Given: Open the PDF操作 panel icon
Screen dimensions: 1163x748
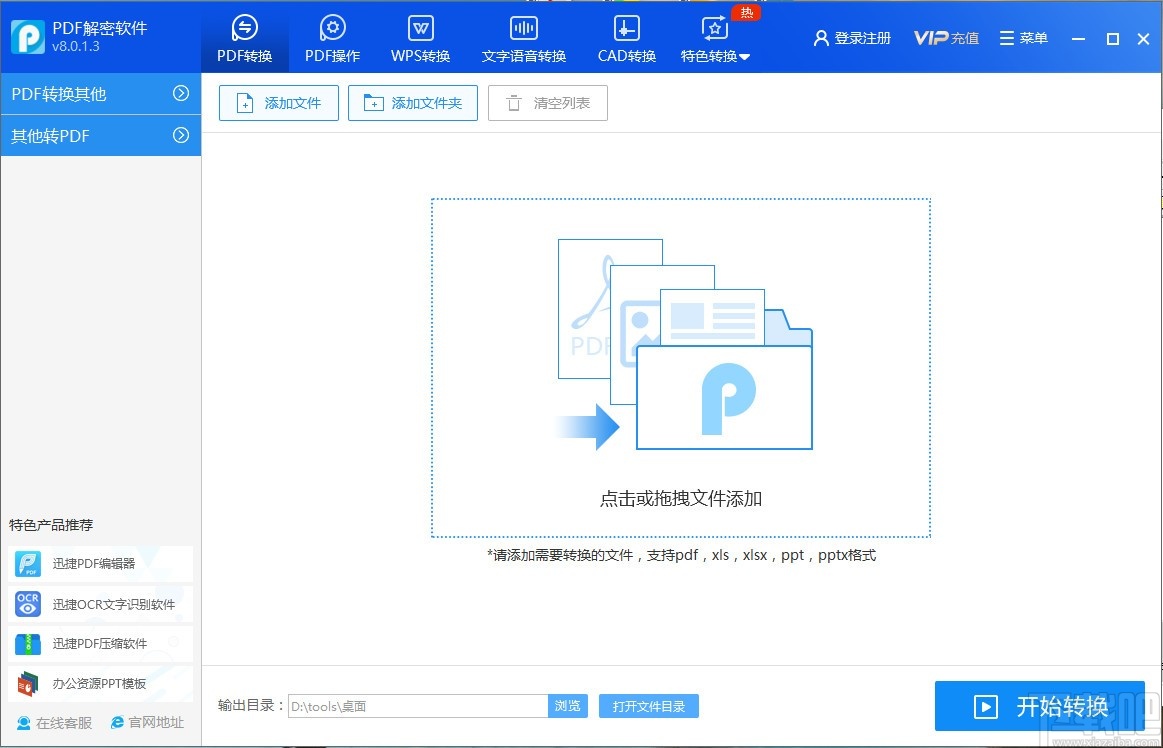Looking at the screenshot, I should point(331,37).
